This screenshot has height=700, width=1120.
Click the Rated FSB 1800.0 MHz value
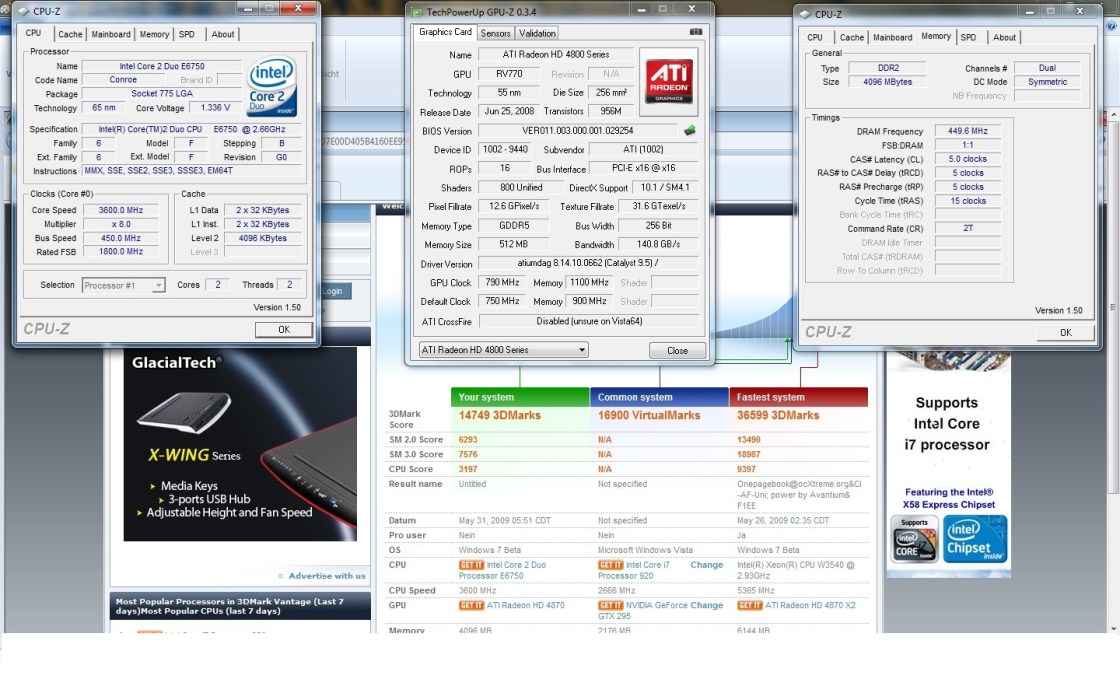tap(121, 251)
